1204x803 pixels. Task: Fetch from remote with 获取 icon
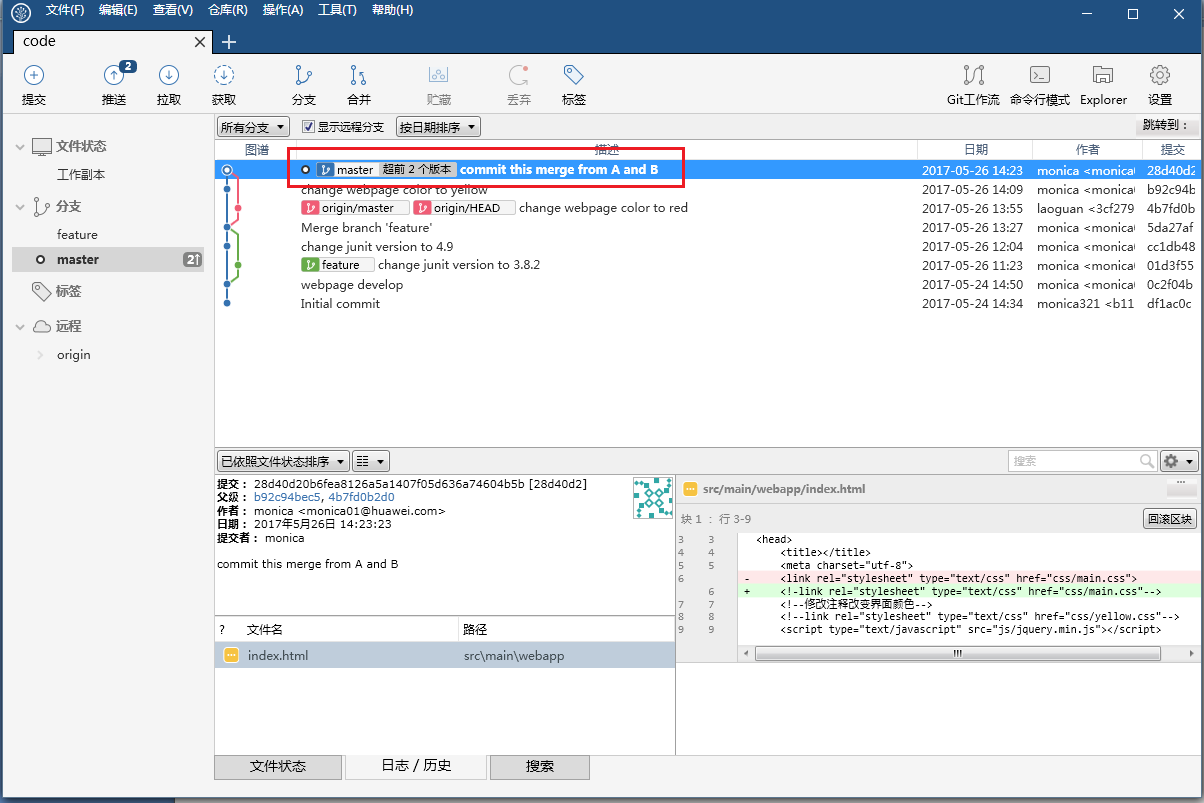point(224,76)
